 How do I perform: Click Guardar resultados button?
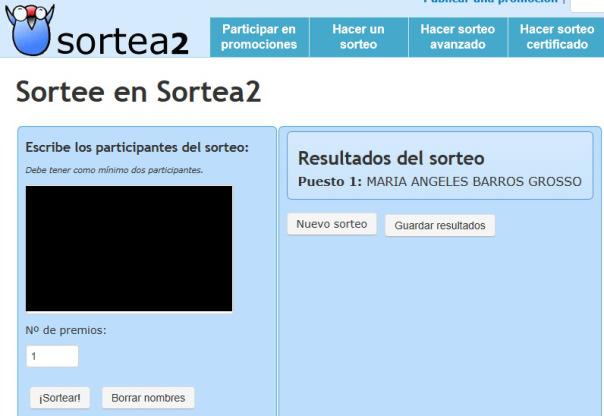pyautogui.click(x=440, y=225)
